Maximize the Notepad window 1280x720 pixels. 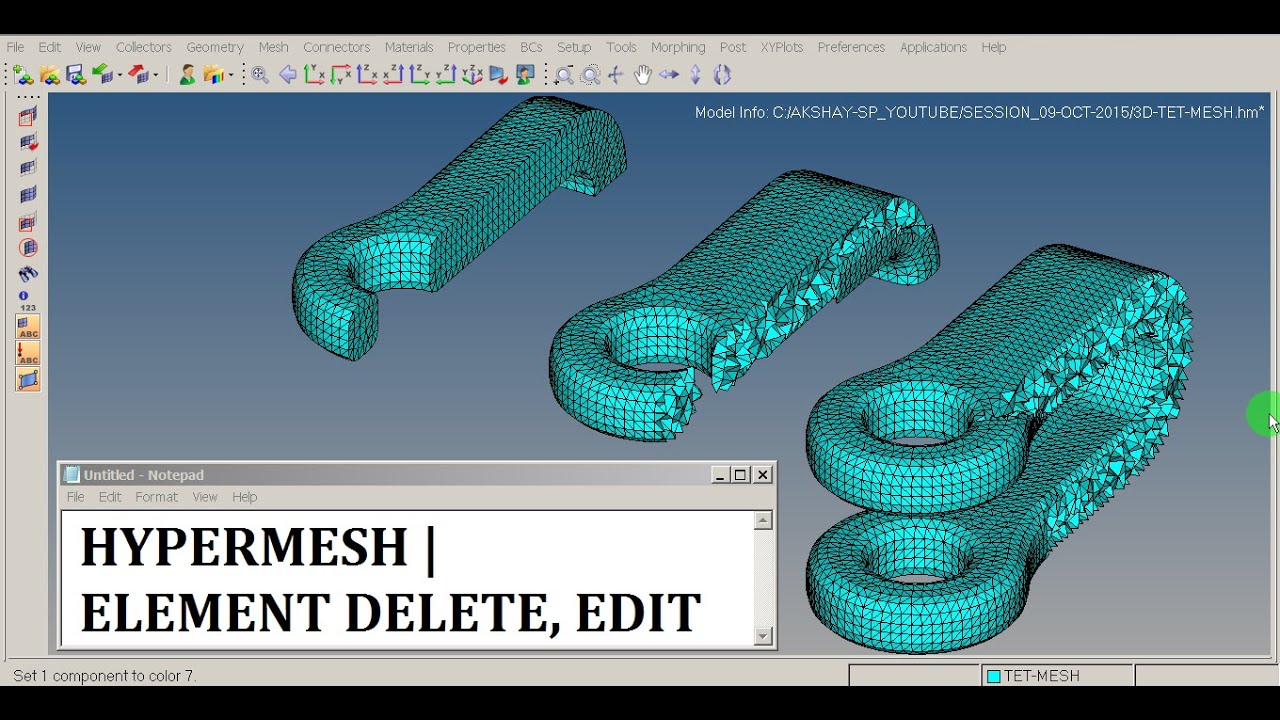click(x=741, y=475)
